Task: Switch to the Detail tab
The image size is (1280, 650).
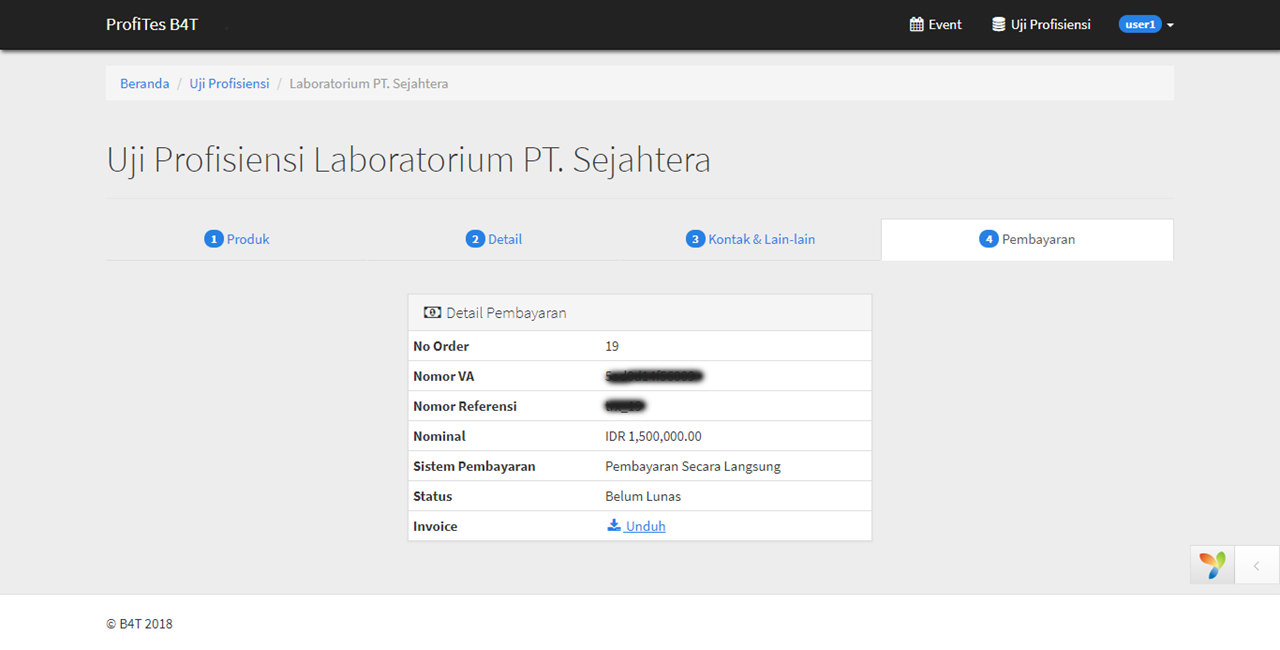Action: pos(505,239)
